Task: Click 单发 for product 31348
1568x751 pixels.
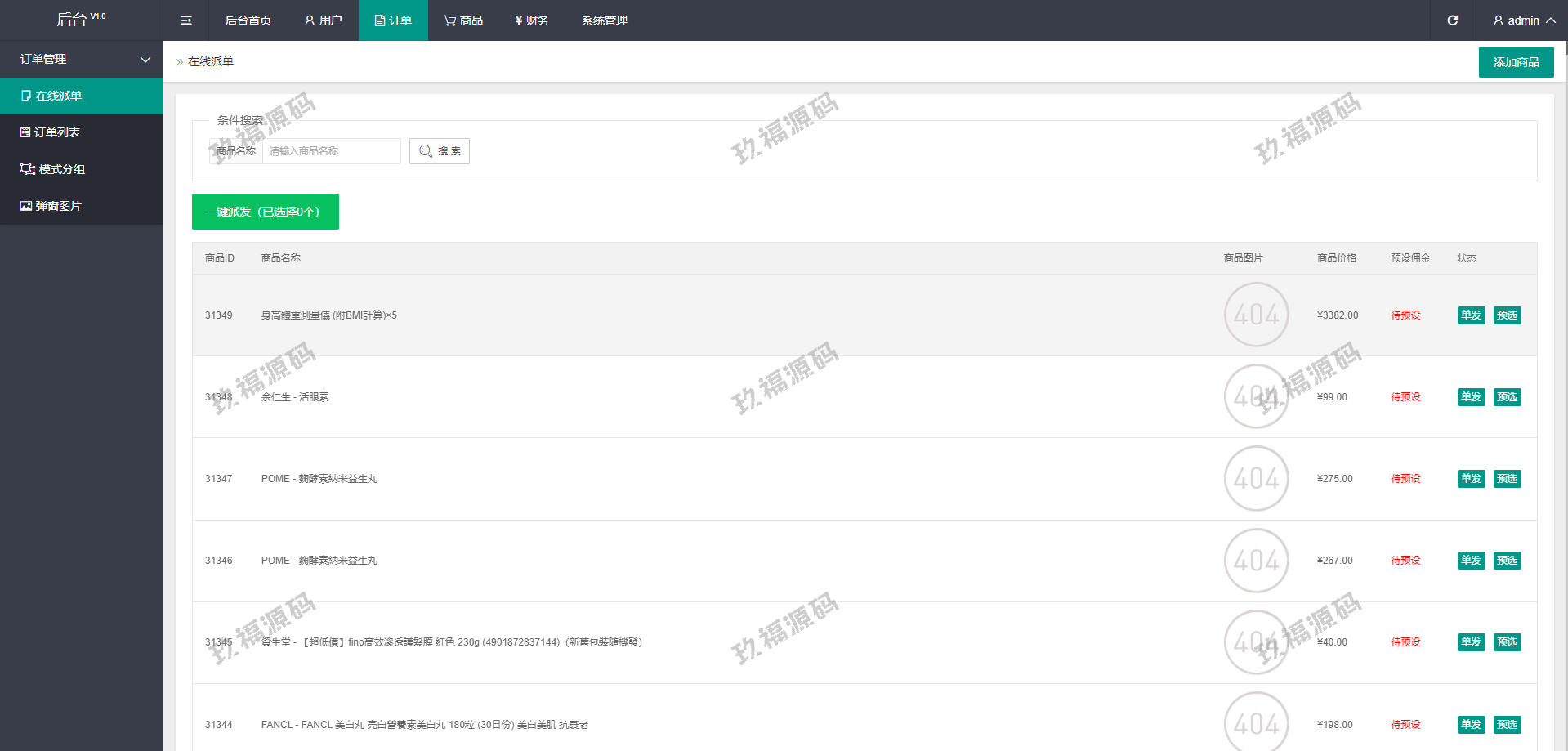Action: [x=1471, y=397]
